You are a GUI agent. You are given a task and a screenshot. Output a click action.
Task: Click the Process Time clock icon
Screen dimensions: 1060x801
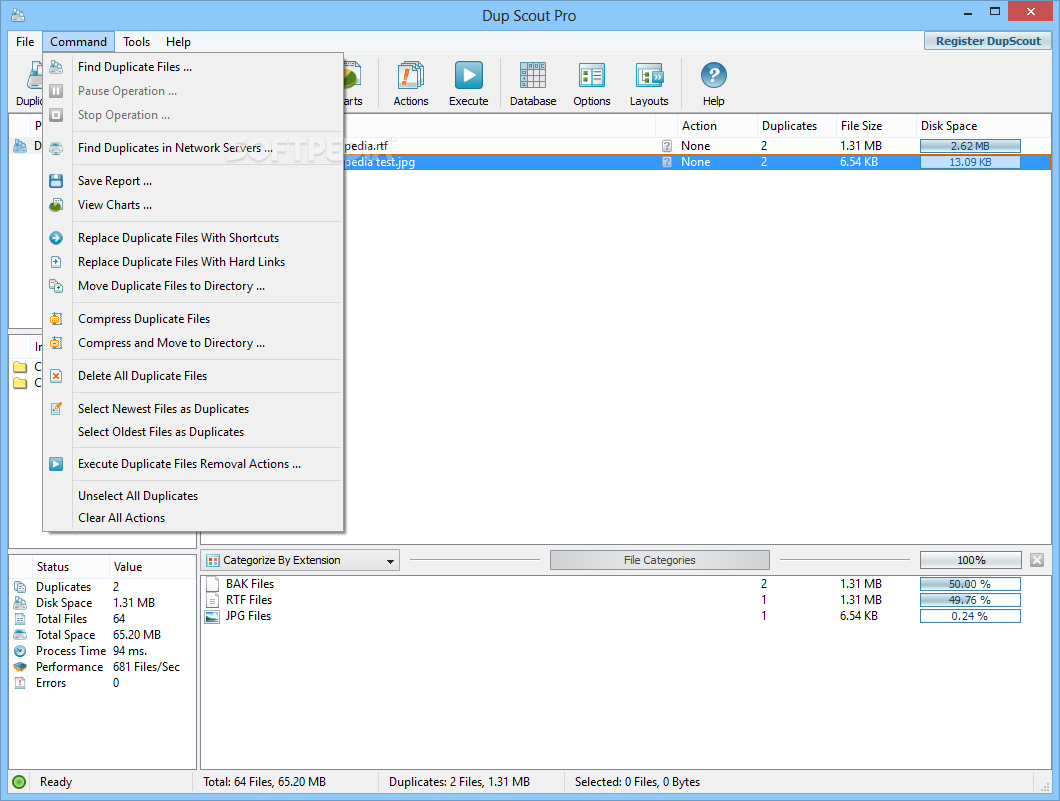point(20,651)
